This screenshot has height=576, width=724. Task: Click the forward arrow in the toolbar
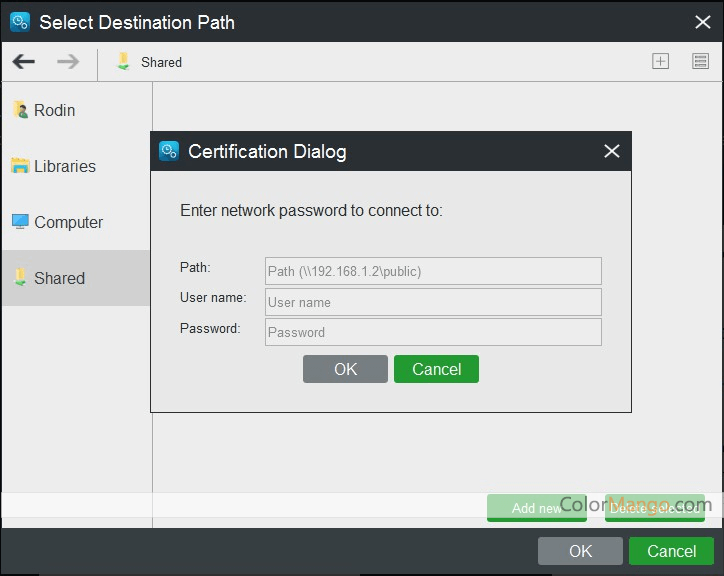coord(68,62)
